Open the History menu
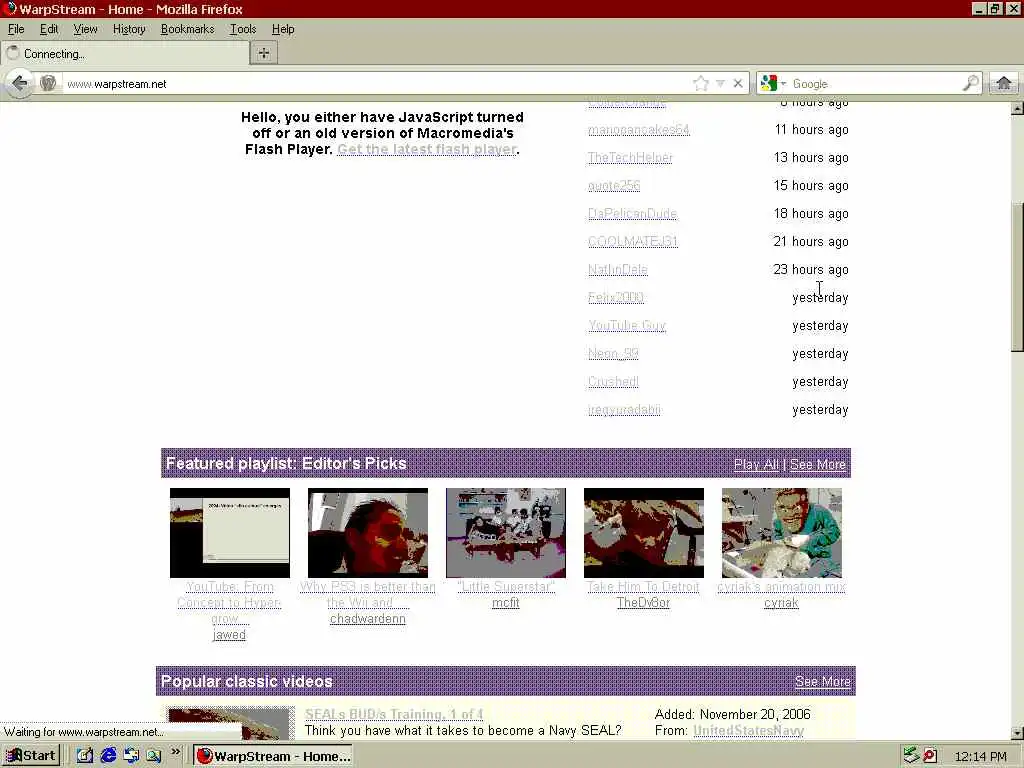Screen dimensions: 1024x768 click(x=129, y=29)
